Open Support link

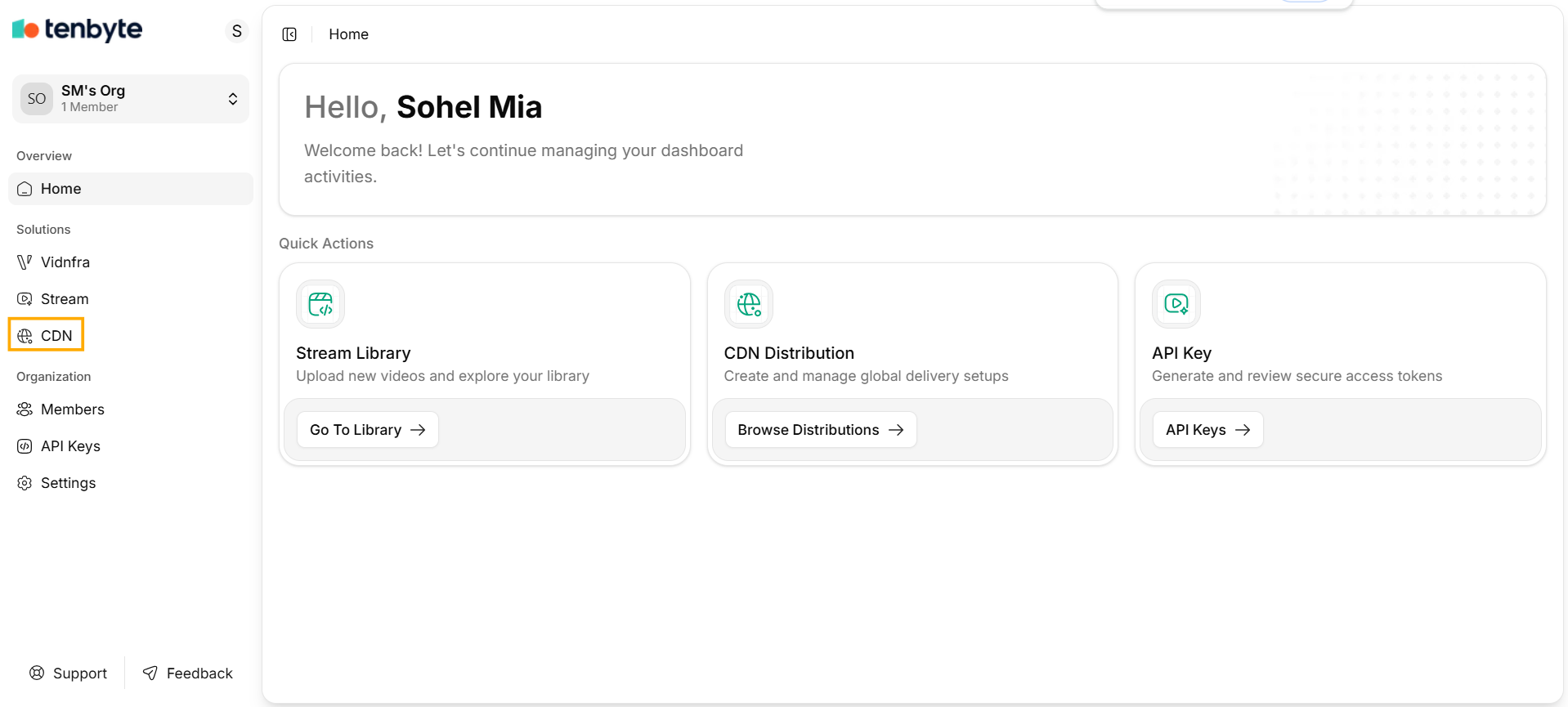pos(69,673)
